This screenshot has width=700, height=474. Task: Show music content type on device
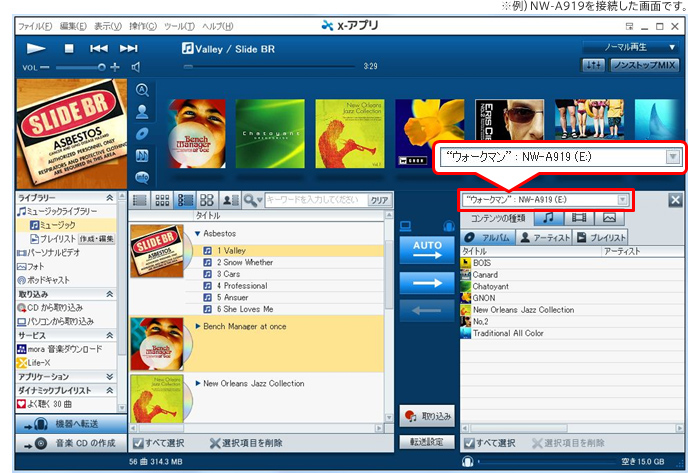click(x=549, y=218)
